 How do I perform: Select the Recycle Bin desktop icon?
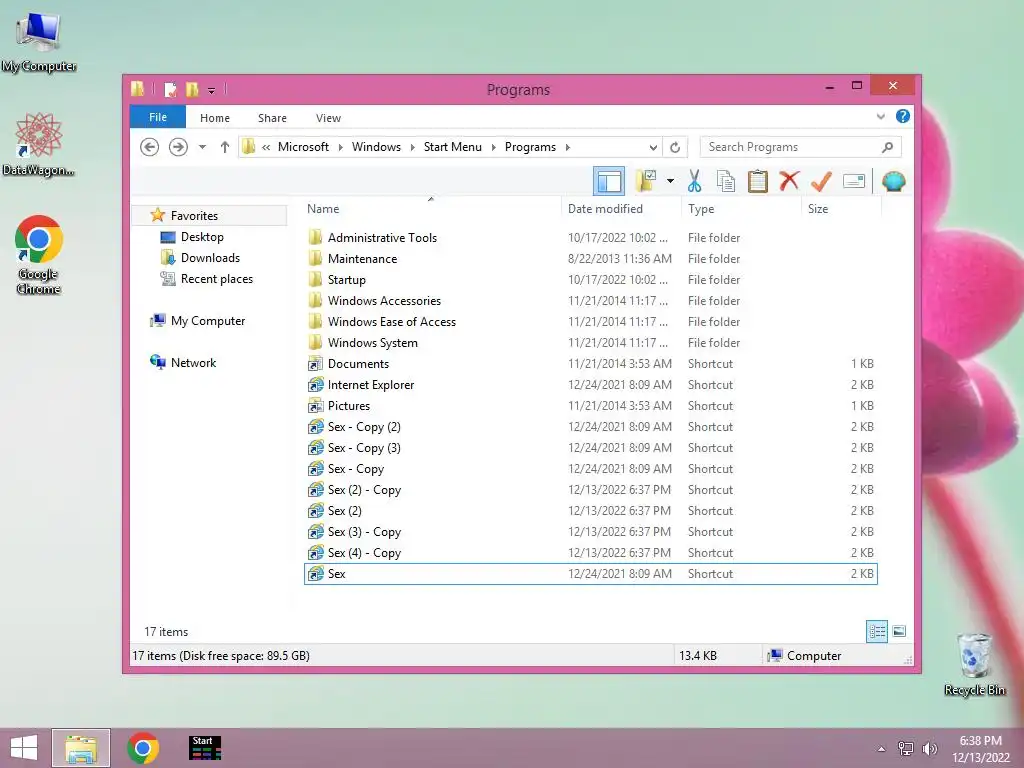click(x=974, y=664)
